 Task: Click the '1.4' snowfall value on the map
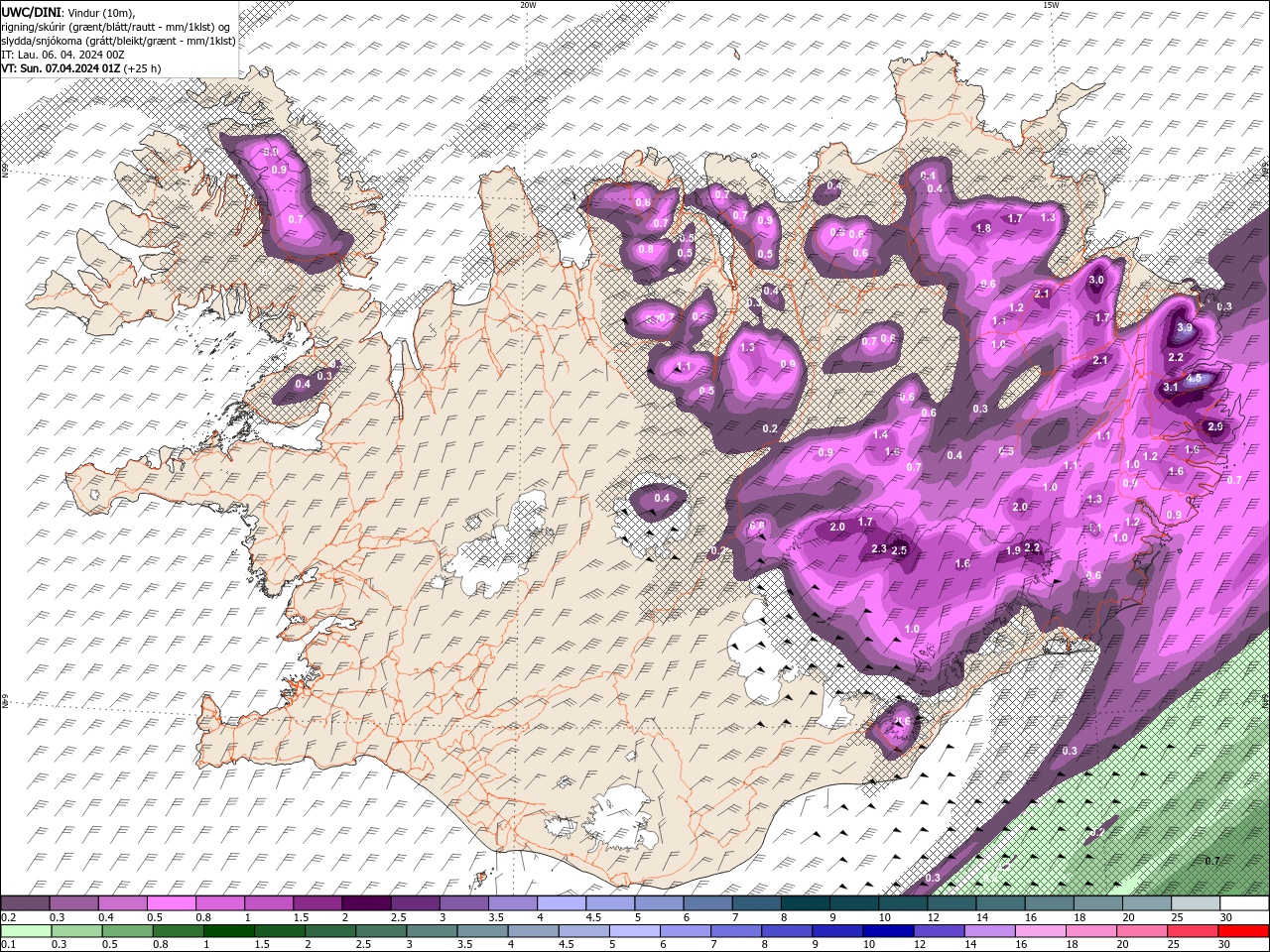(881, 435)
